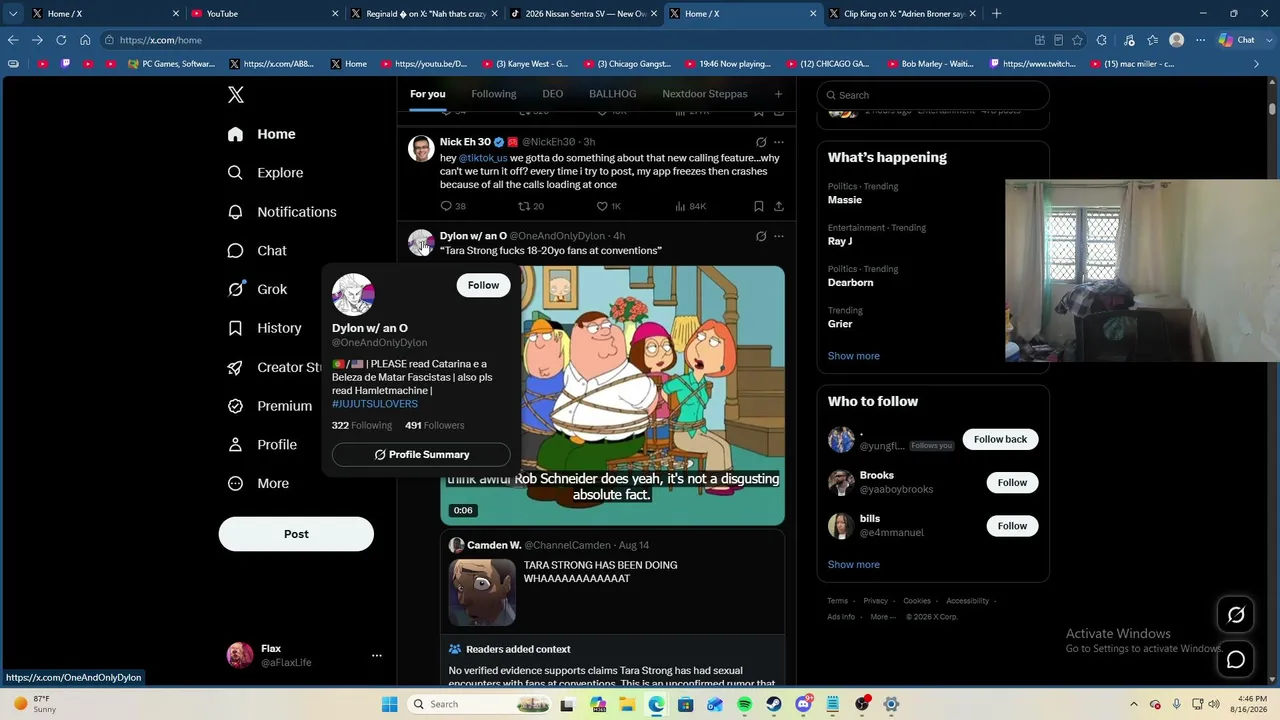Open the Home item in the X sidebar

tap(263, 134)
